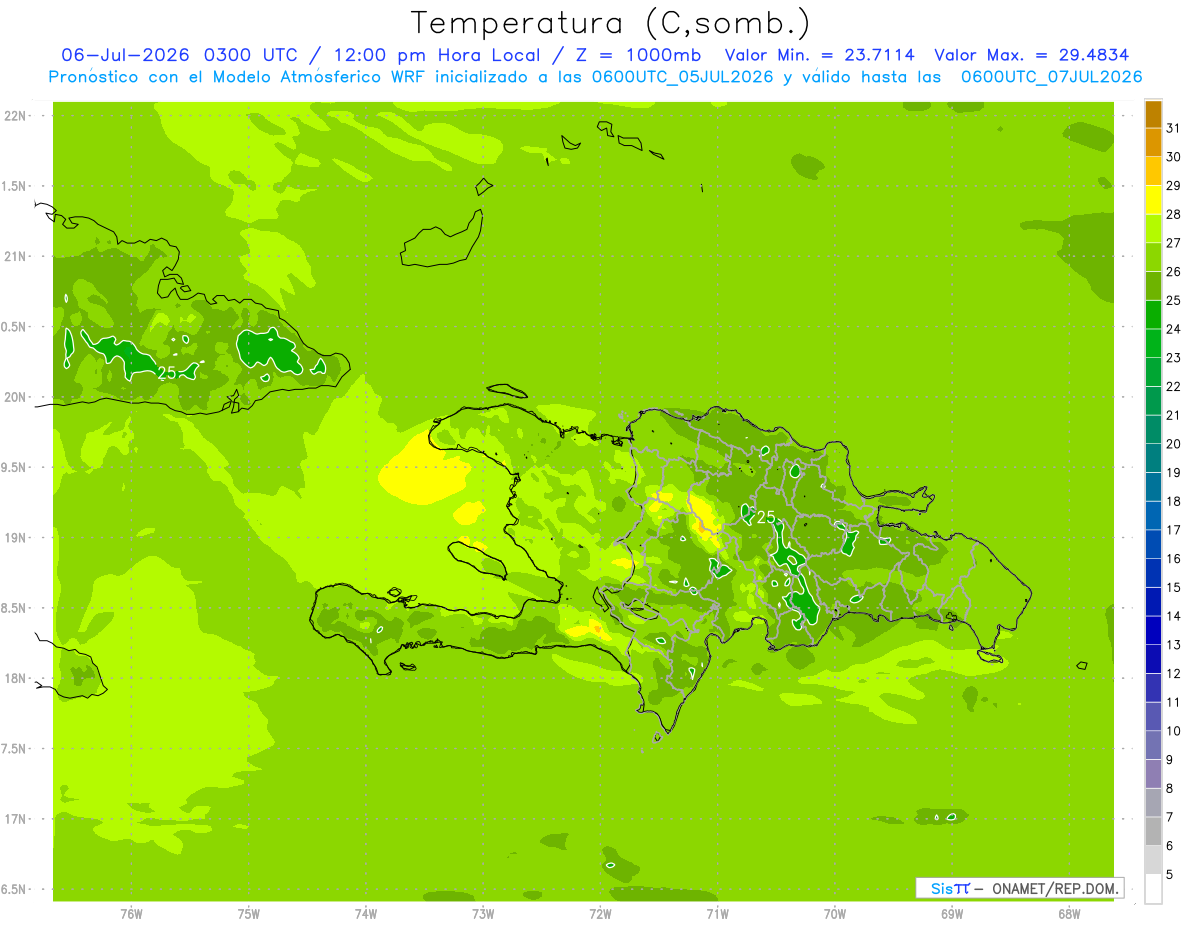1200x927 pixels.
Task: Select the "0600UTC_07JUL2026" valid-until time
Action: [1051, 77]
